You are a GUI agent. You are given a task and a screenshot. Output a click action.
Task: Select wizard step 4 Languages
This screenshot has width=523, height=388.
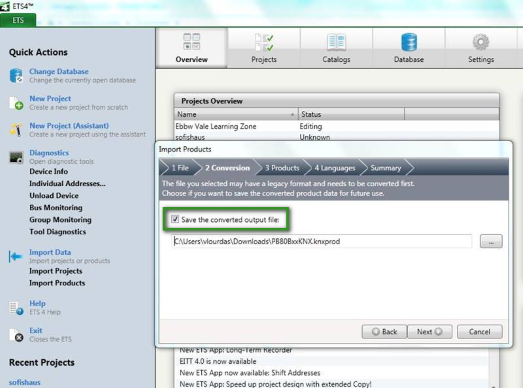coord(335,168)
